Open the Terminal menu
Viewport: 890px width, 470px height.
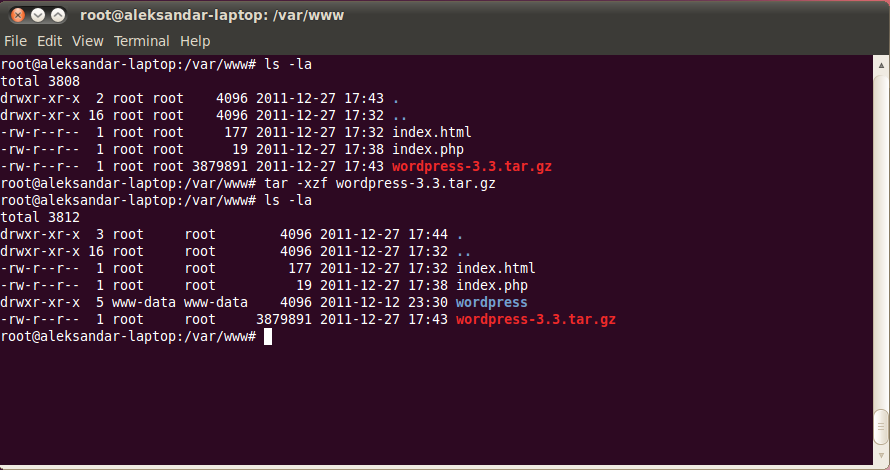(x=141, y=41)
